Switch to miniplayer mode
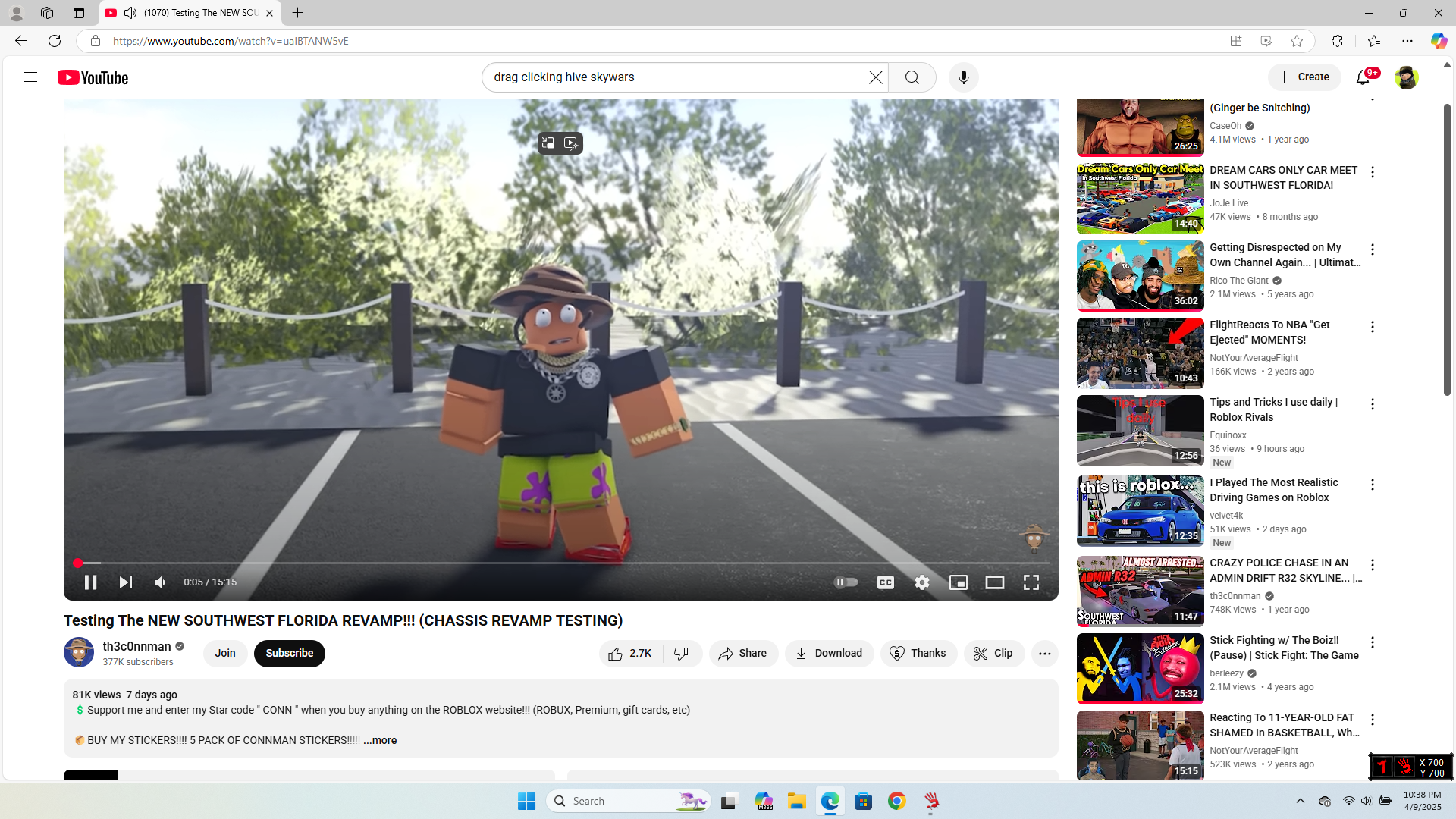 tap(958, 582)
